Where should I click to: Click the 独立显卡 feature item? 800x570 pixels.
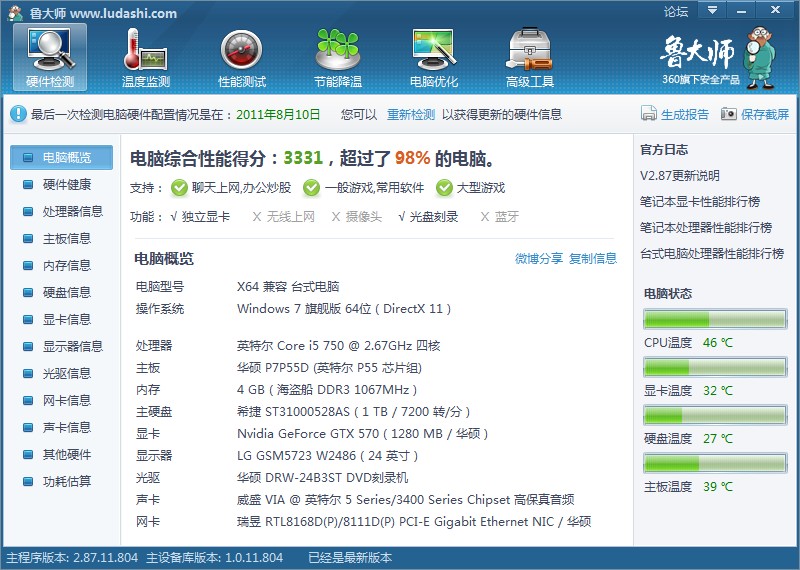[x=200, y=217]
